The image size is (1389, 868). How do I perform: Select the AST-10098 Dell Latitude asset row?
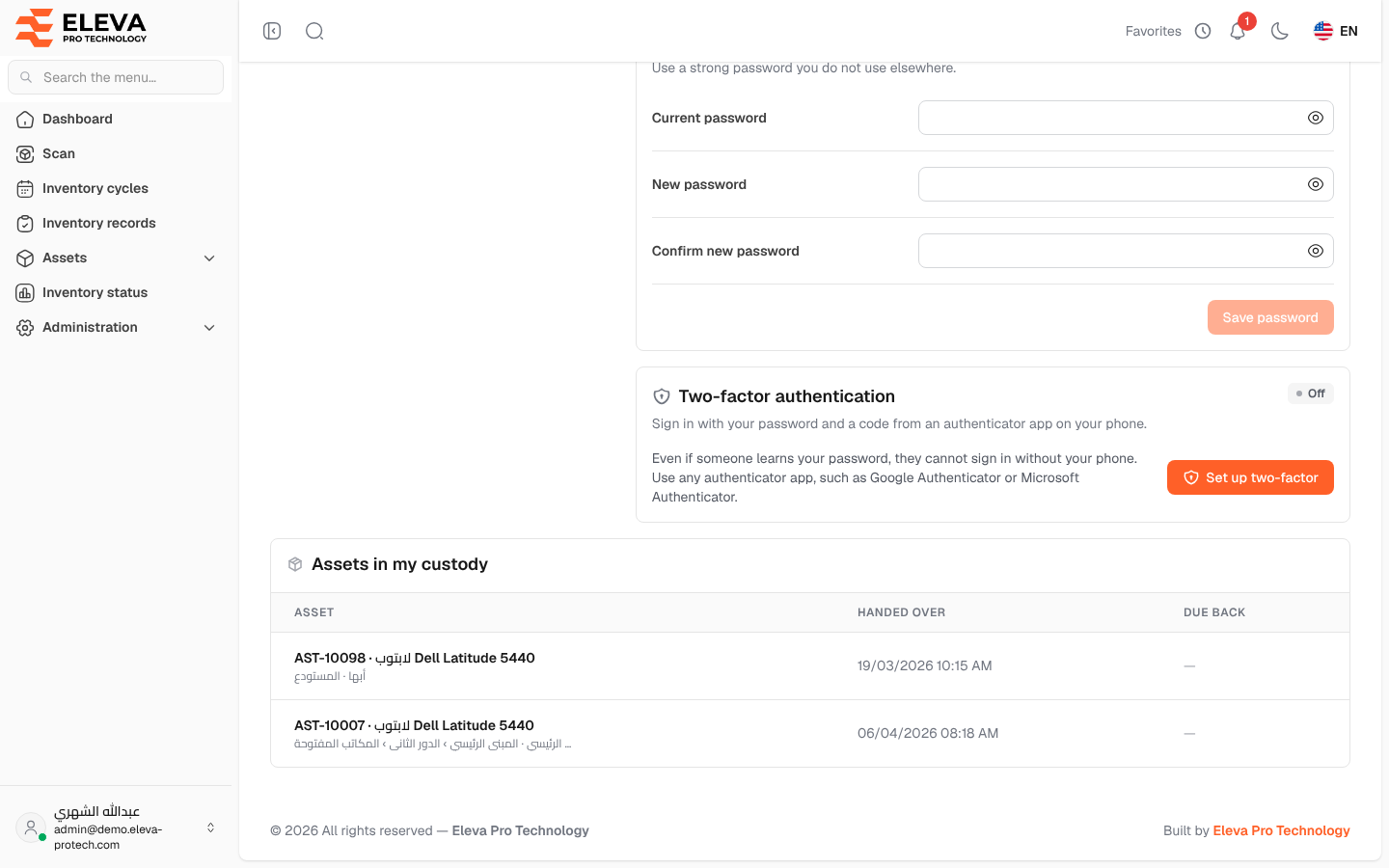[810, 666]
